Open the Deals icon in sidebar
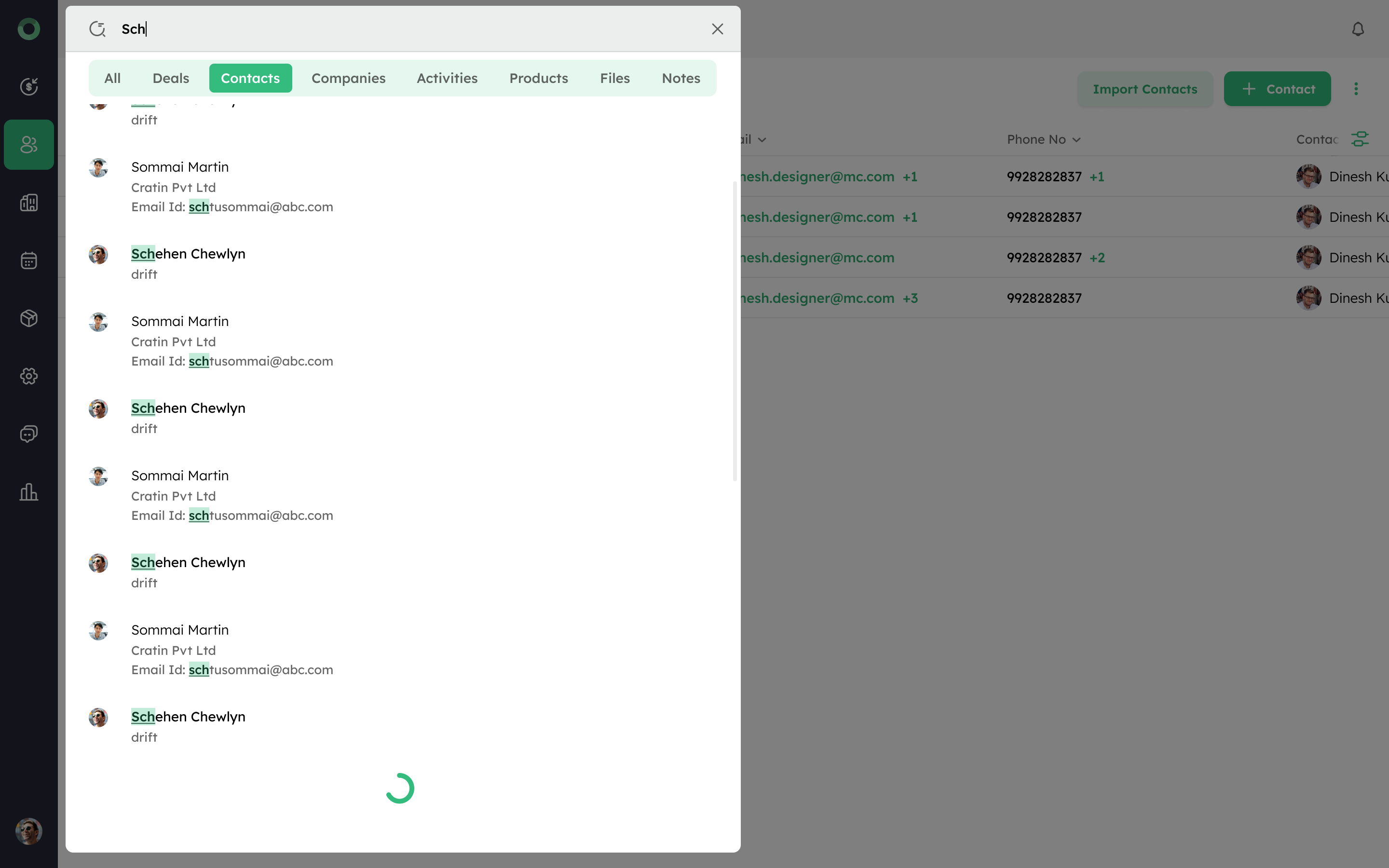1389x868 pixels. click(29, 87)
